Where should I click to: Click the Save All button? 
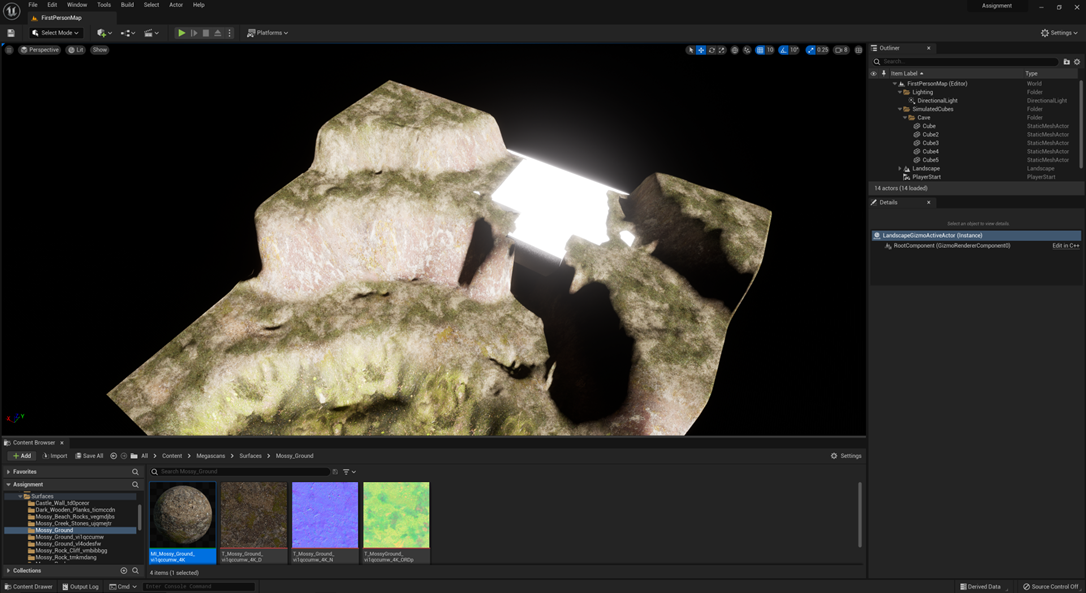click(89, 456)
